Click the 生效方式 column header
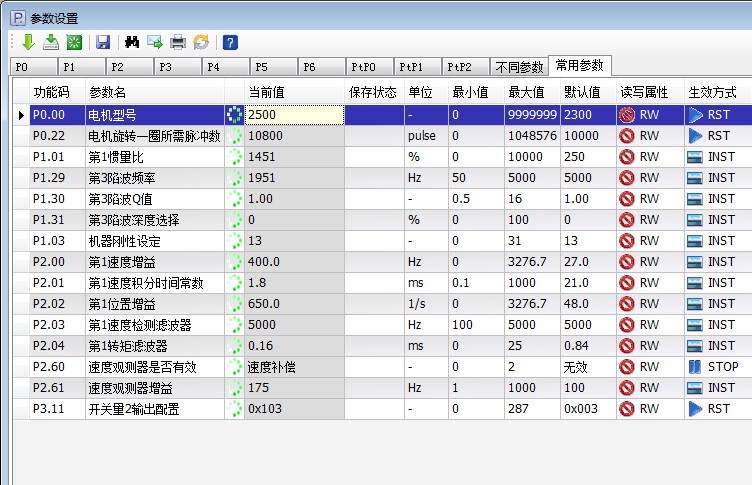Image resolution: width=752 pixels, height=485 pixels. (714, 92)
